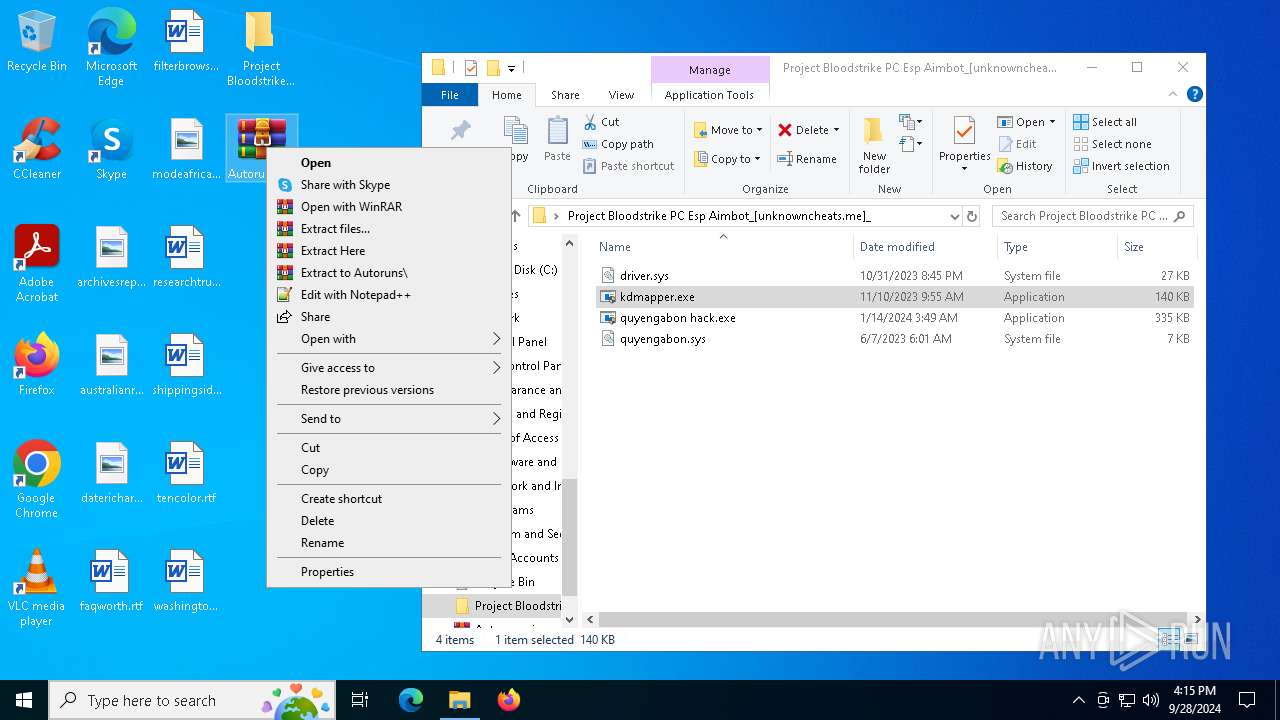Click Invert selection in the ribbon
Viewport: 1280px width, 720px height.
tap(1121, 166)
